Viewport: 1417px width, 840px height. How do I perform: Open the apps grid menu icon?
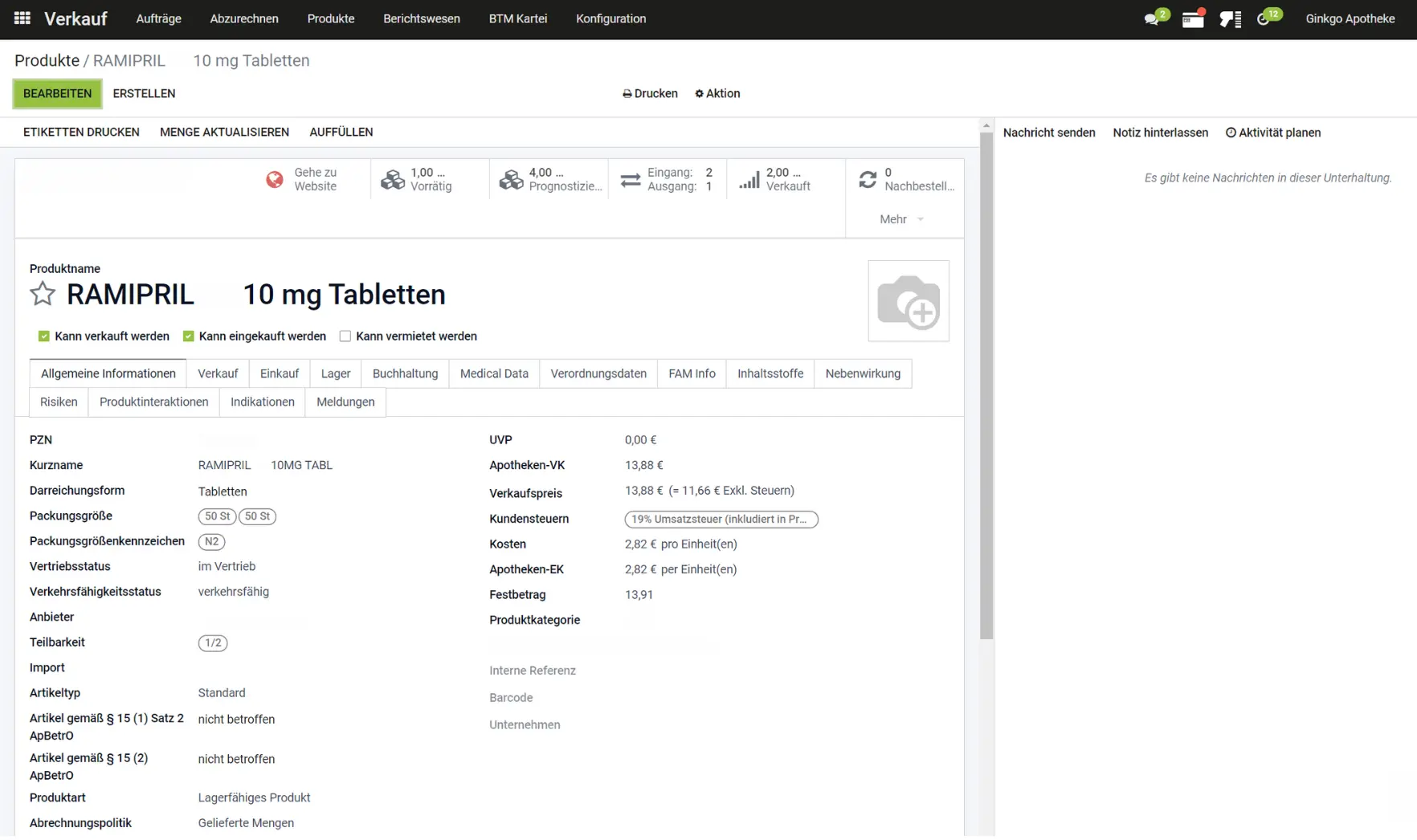click(x=22, y=18)
